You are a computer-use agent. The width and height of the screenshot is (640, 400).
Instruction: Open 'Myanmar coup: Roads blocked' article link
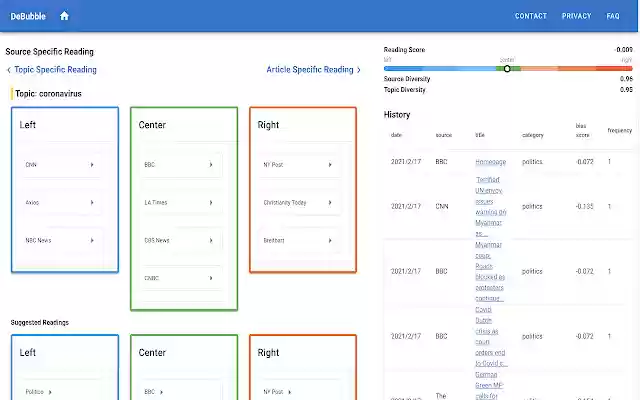click(x=490, y=271)
